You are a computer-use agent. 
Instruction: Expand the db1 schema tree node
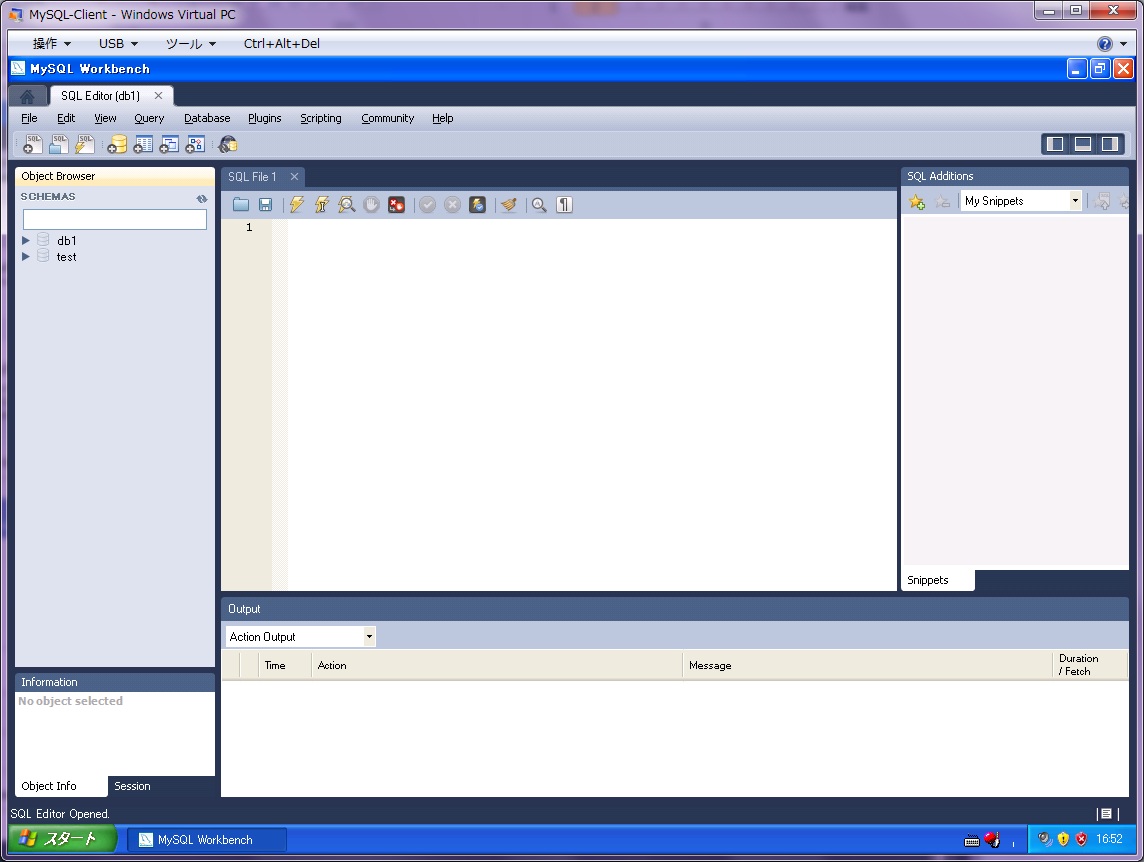click(x=26, y=240)
